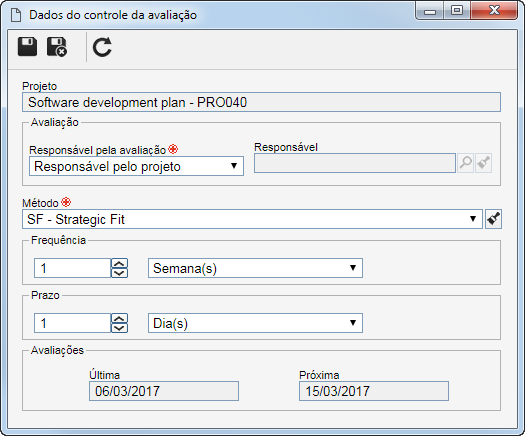Open the Semana(s) frequency unit dropdown

click(x=255, y=268)
